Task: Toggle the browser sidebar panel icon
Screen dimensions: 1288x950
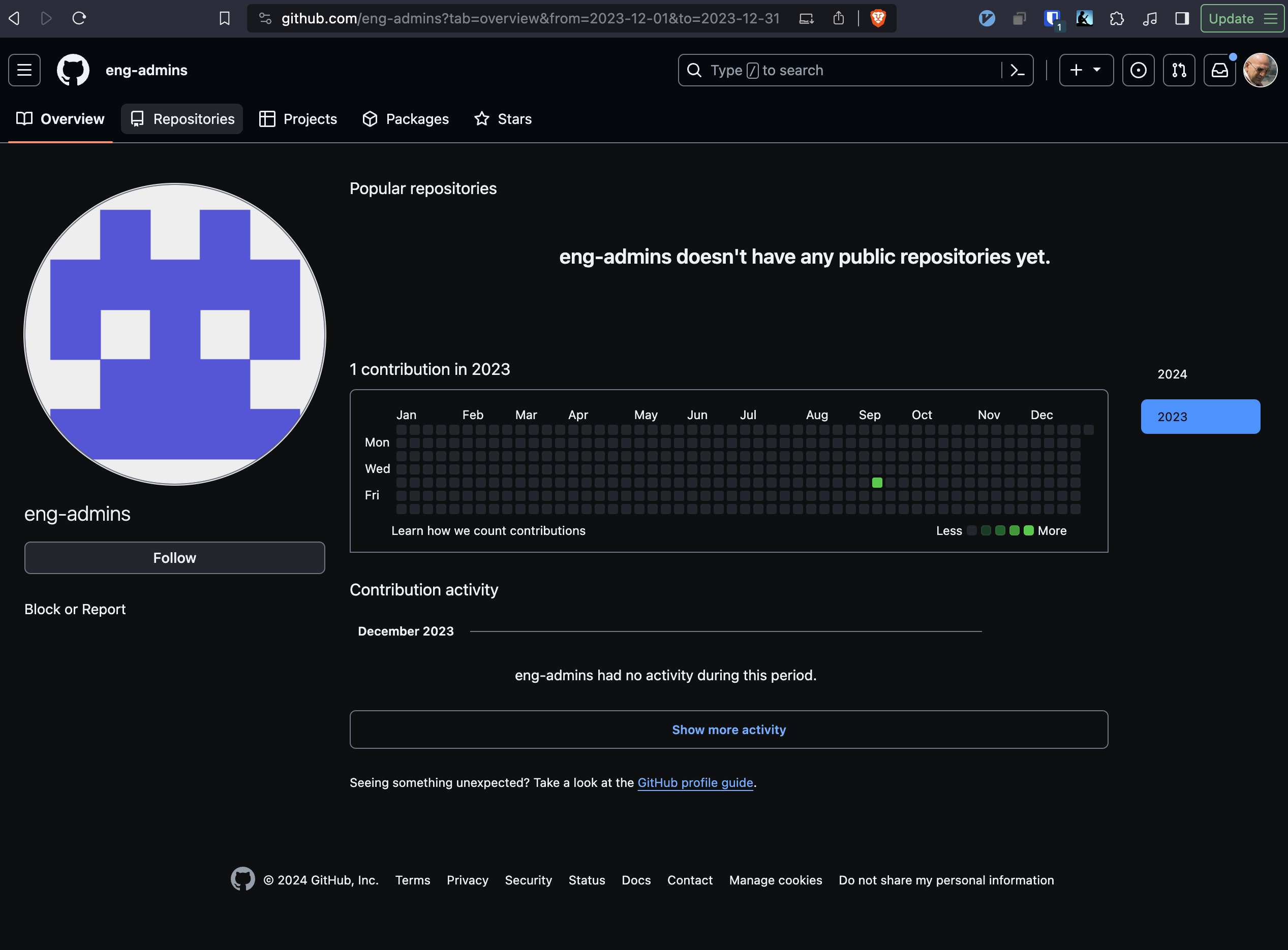Action: coord(1182,18)
